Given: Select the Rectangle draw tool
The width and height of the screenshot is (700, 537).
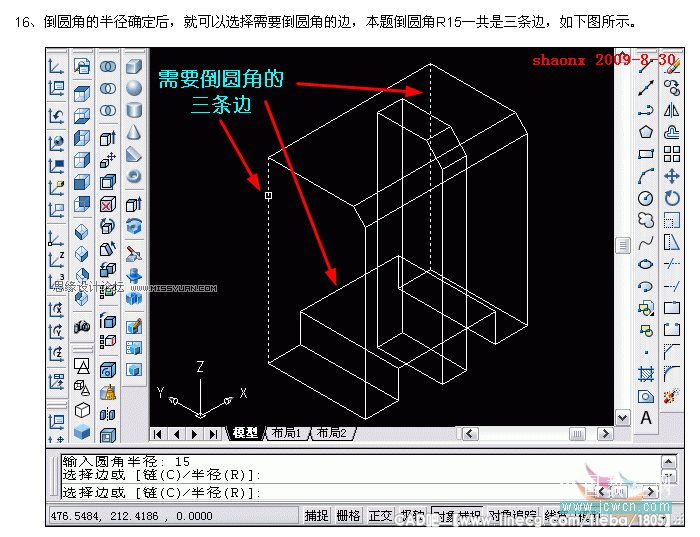Looking at the screenshot, I should coord(646,154).
